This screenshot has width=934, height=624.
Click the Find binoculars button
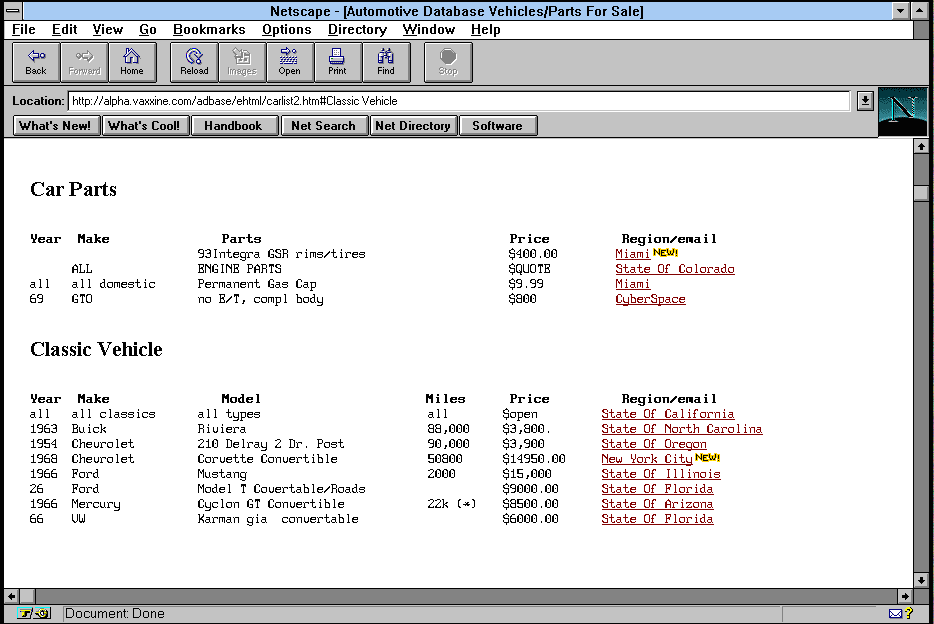[386, 62]
